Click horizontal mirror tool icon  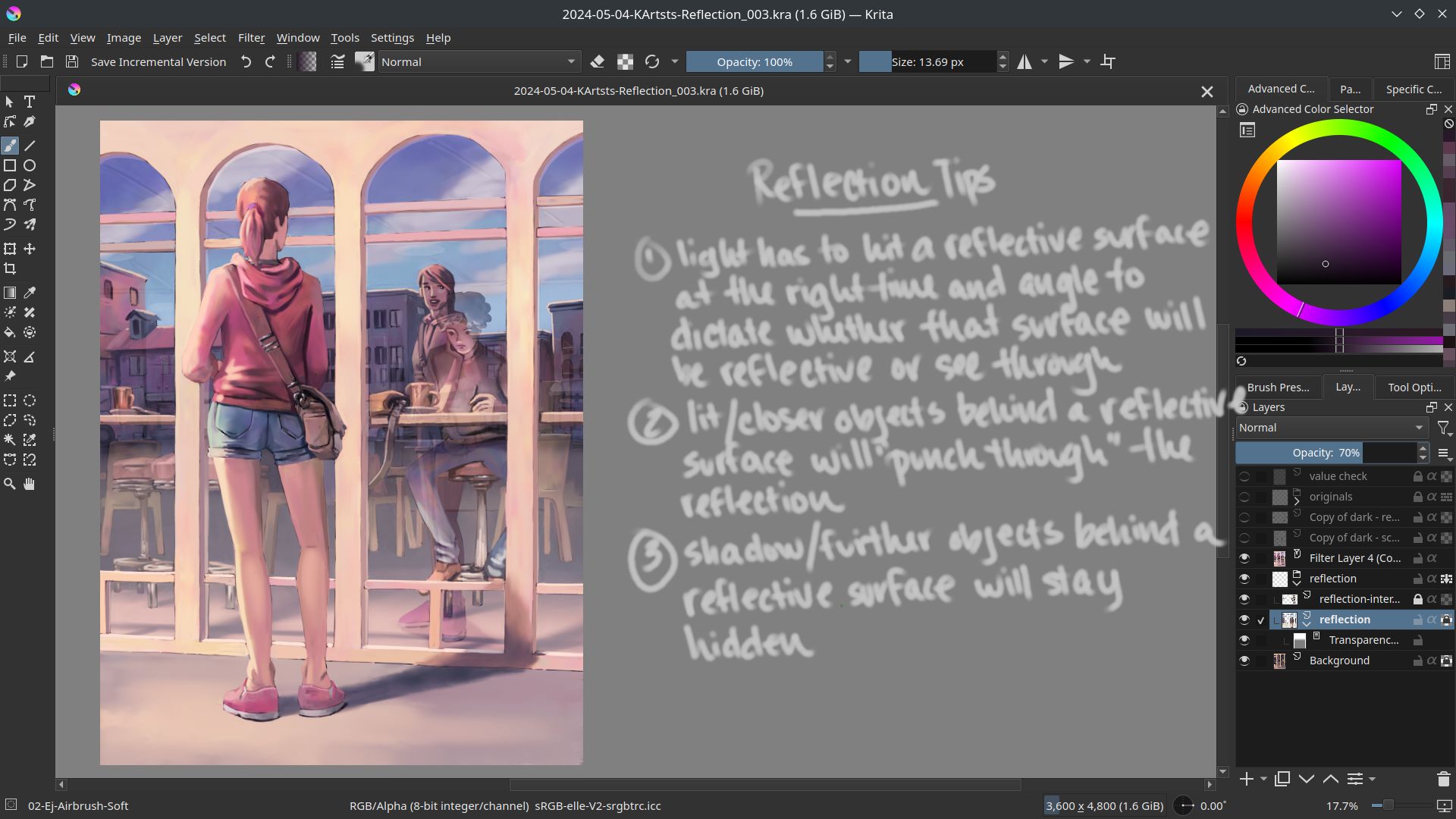1025,62
